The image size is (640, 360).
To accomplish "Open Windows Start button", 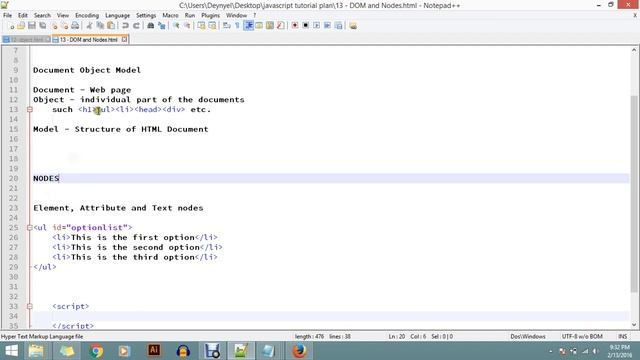I will (x=11, y=351).
